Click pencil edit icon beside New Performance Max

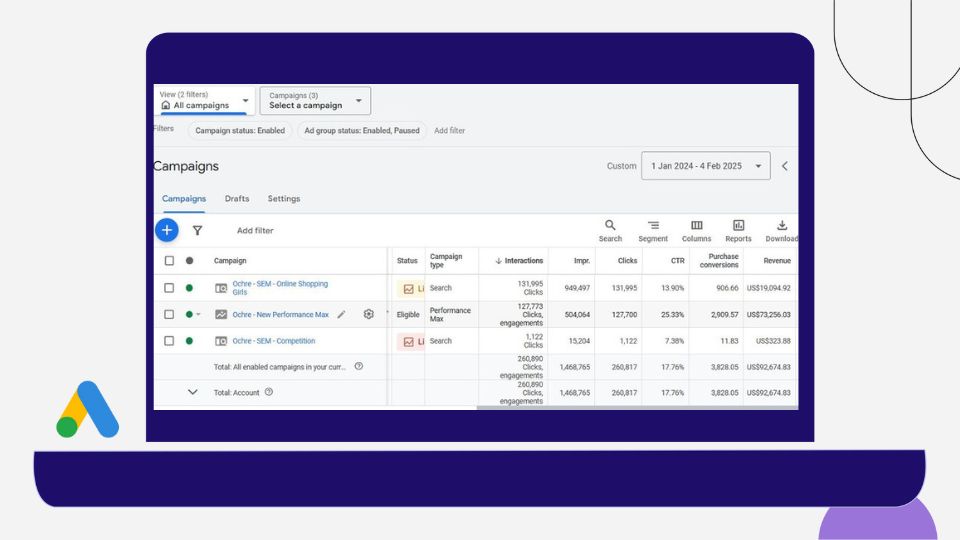click(x=341, y=314)
